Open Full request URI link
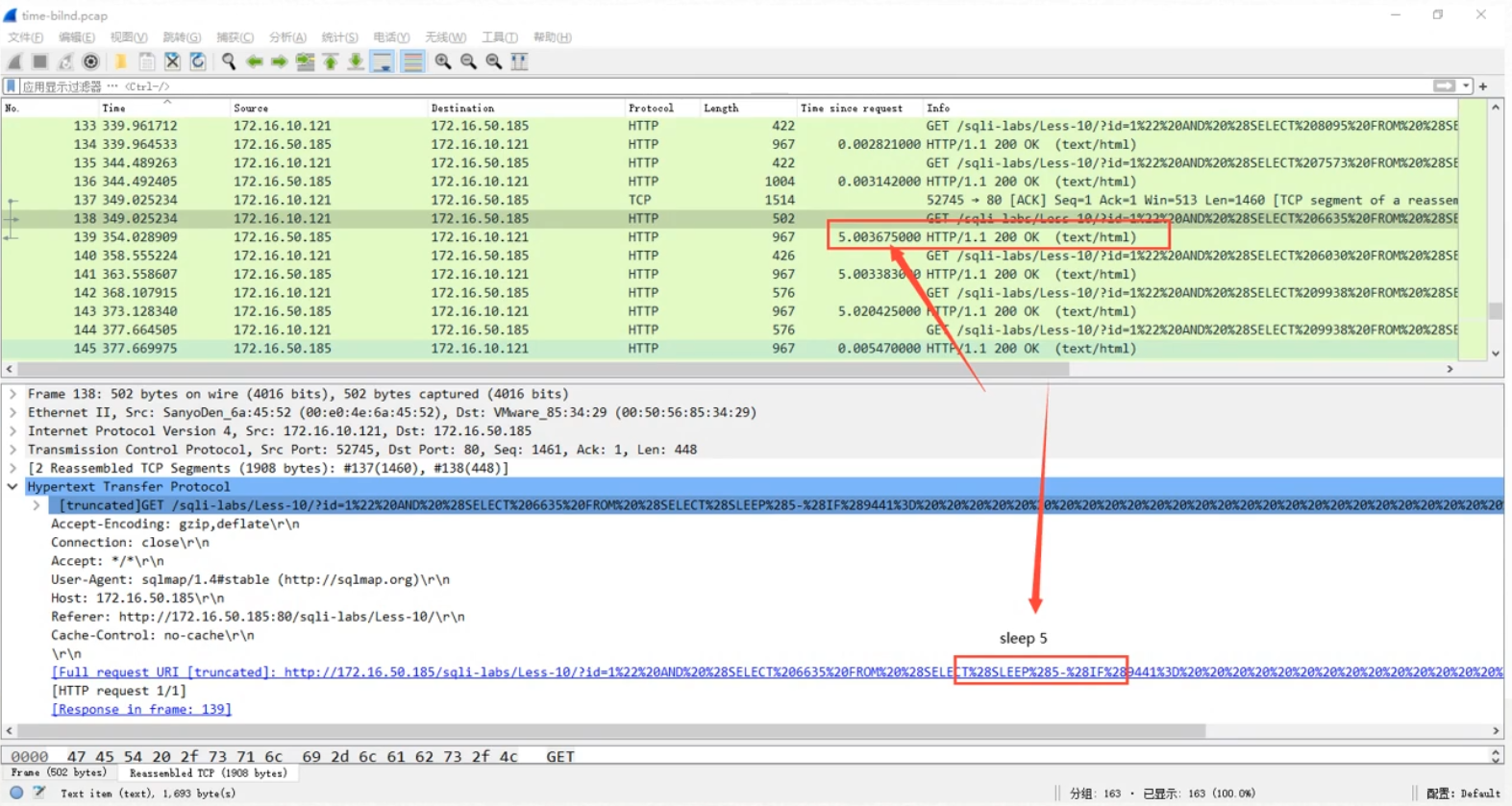Viewport: 1512px width, 806px height. click(x=776, y=672)
